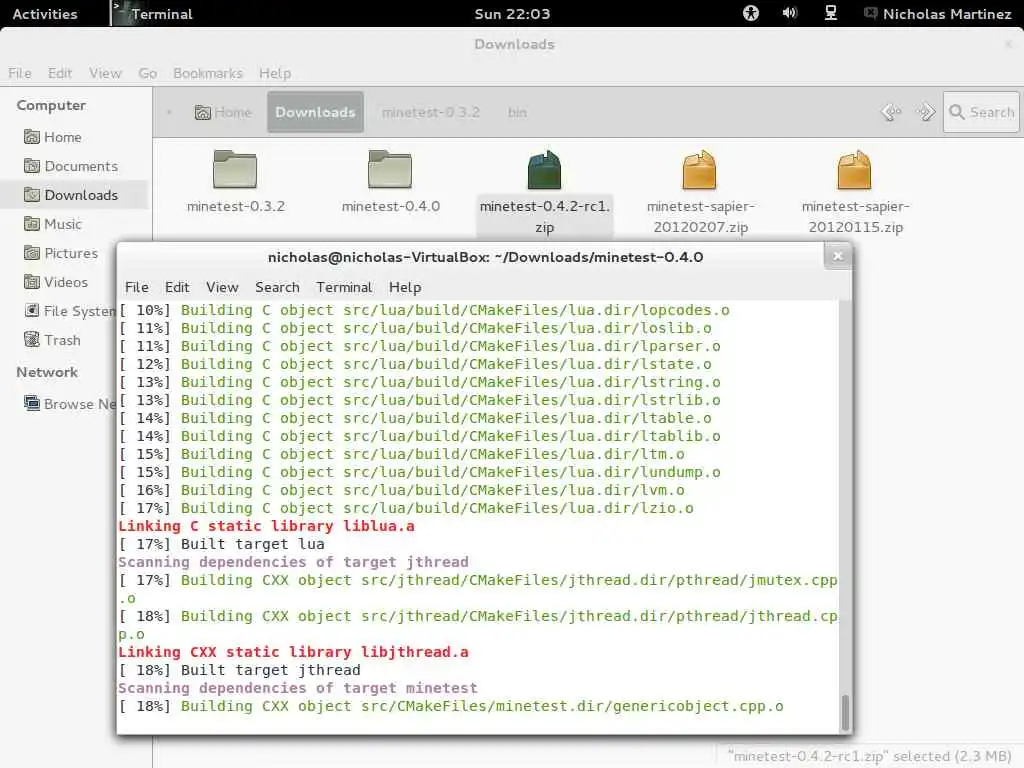
Task: Open the View menu in file manager
Action: coord(105,73)
